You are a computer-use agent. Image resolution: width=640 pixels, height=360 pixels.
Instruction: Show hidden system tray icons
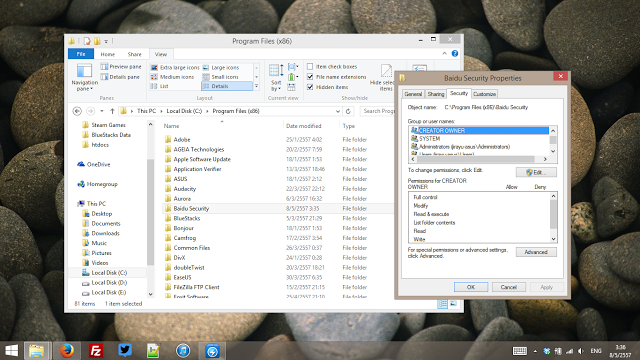coord(535,351)
